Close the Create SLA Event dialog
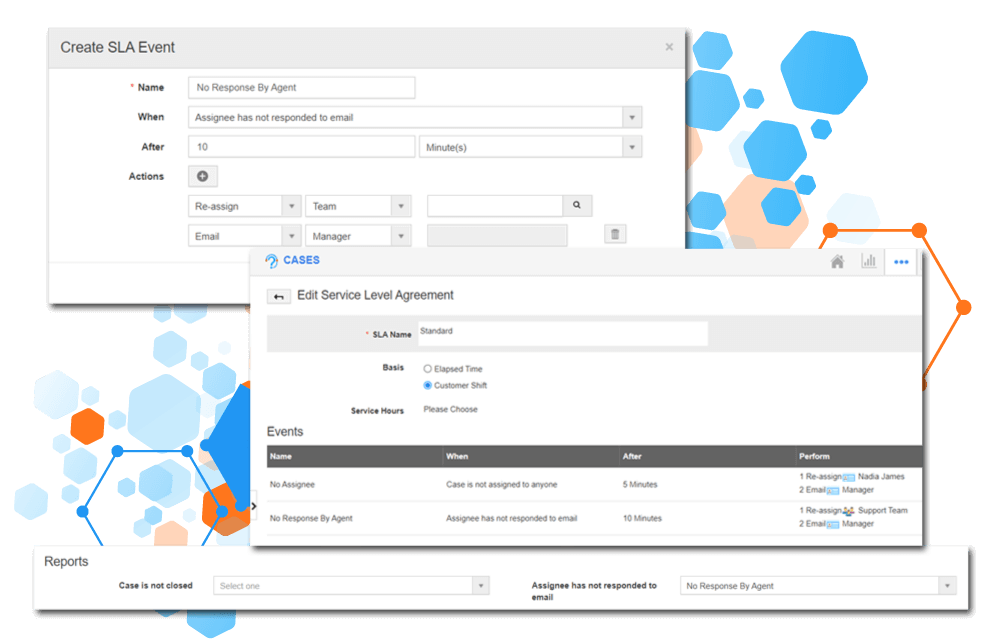 669,47
